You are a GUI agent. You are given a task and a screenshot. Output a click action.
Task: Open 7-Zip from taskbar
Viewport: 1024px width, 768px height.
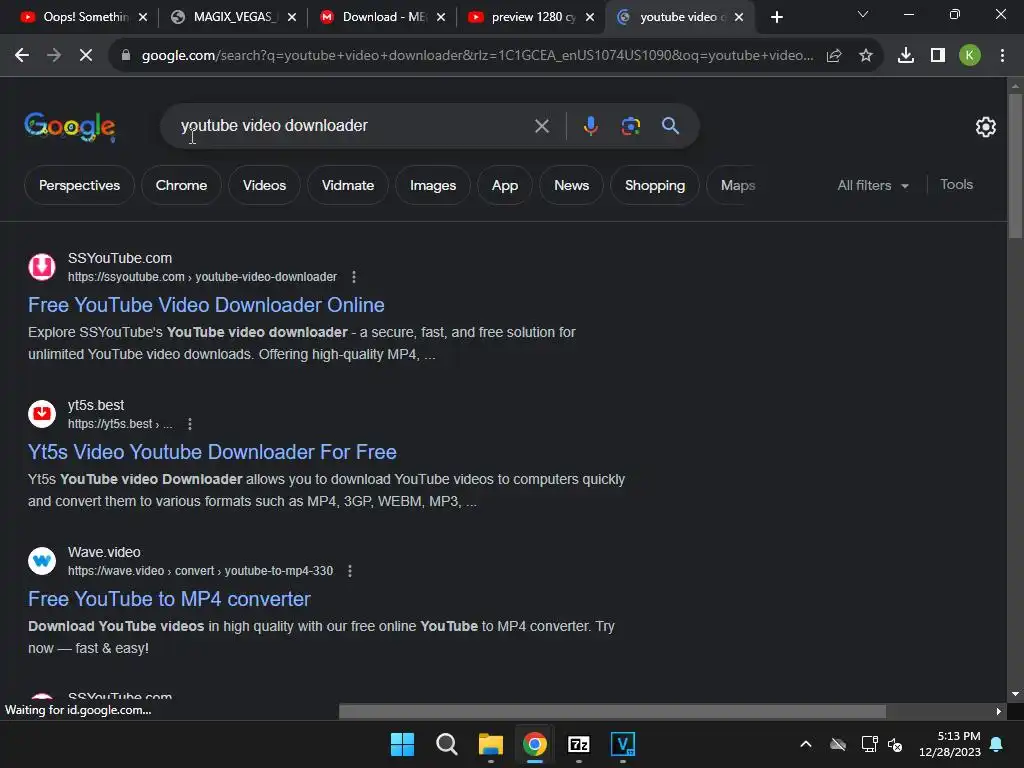(x=579, y=744)
